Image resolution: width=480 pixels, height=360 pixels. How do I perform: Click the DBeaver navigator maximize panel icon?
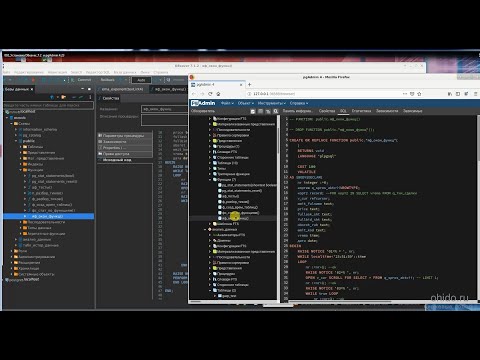89,89
